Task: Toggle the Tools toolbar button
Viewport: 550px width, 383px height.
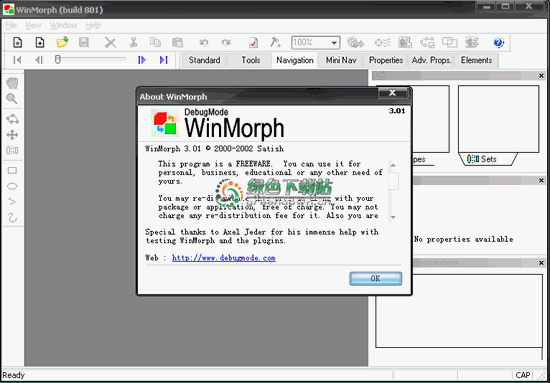Action: [x=250, y=60]
